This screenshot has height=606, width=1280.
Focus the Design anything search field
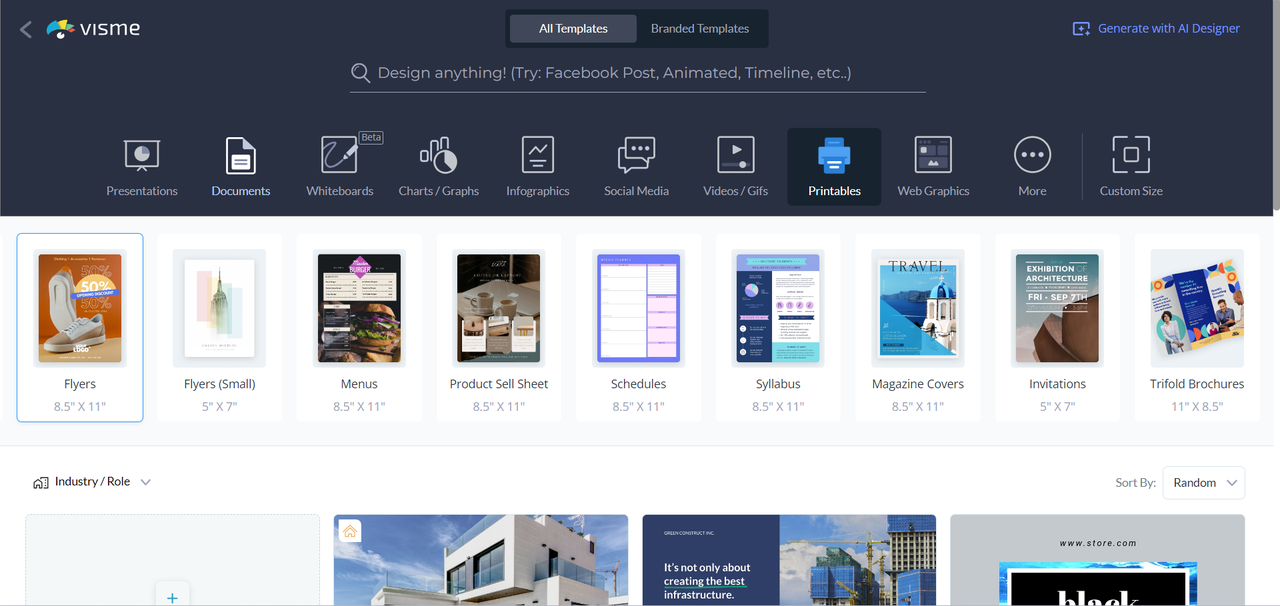(638, 73)
